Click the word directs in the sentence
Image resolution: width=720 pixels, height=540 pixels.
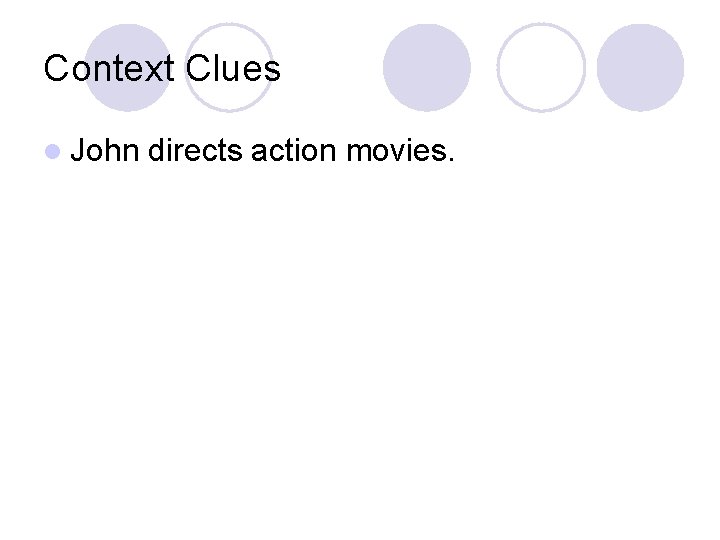coord(195,150)
